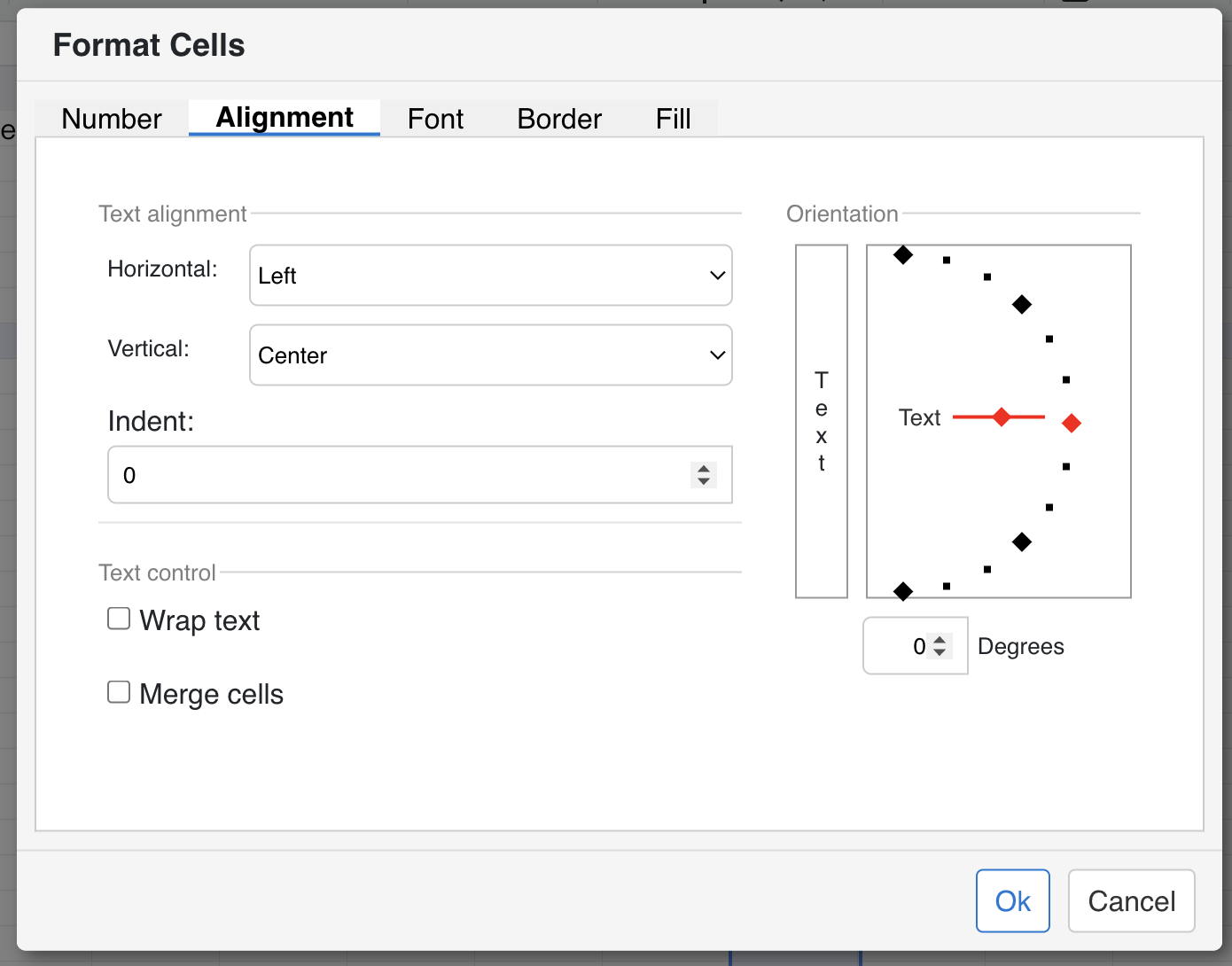Decrease indent with the down stepper arrow
Screen dimensions: 1232x966
pos(704,481)
